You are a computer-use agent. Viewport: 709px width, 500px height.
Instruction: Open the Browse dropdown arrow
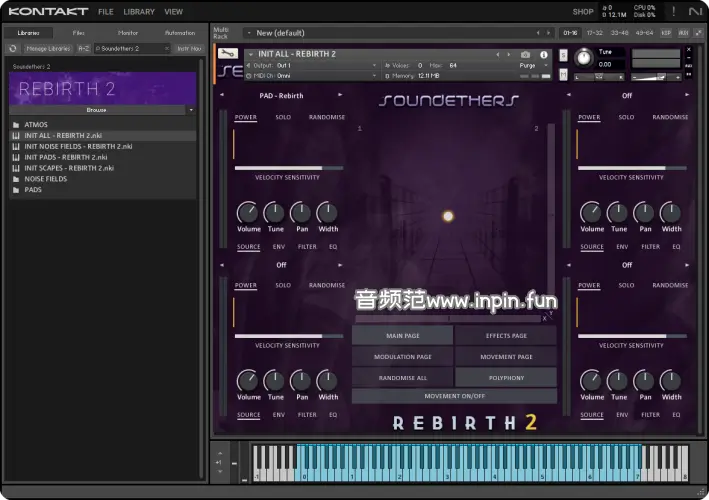coord(190,110)
